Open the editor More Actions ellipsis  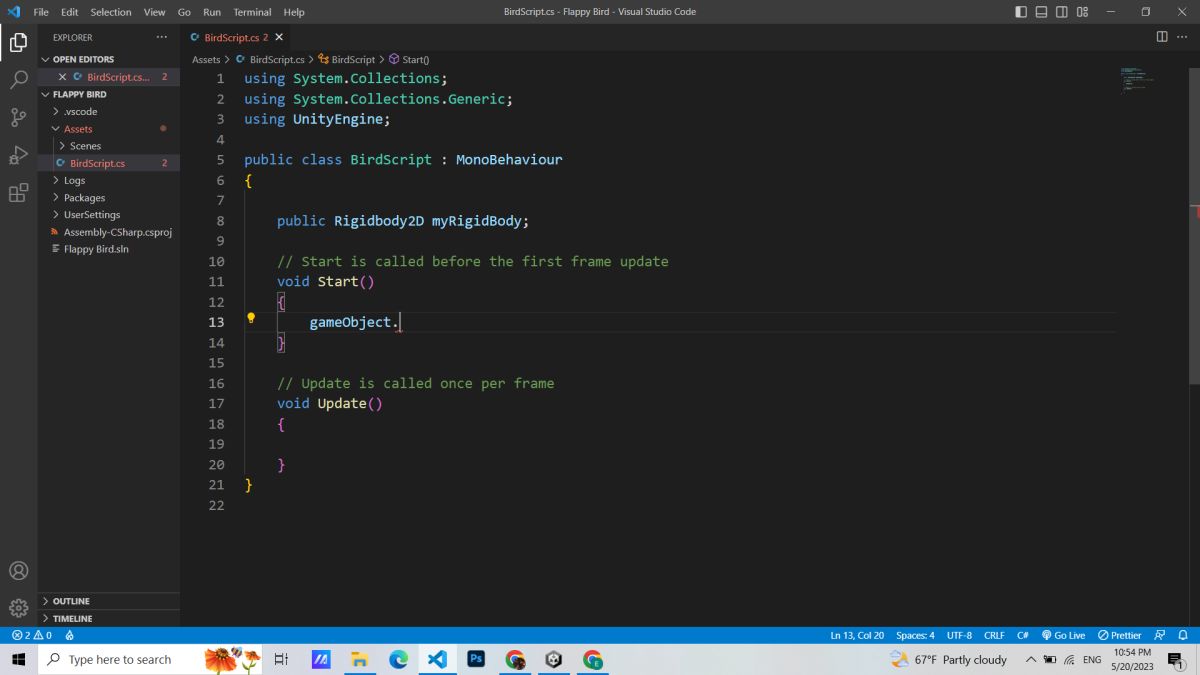1182,37
